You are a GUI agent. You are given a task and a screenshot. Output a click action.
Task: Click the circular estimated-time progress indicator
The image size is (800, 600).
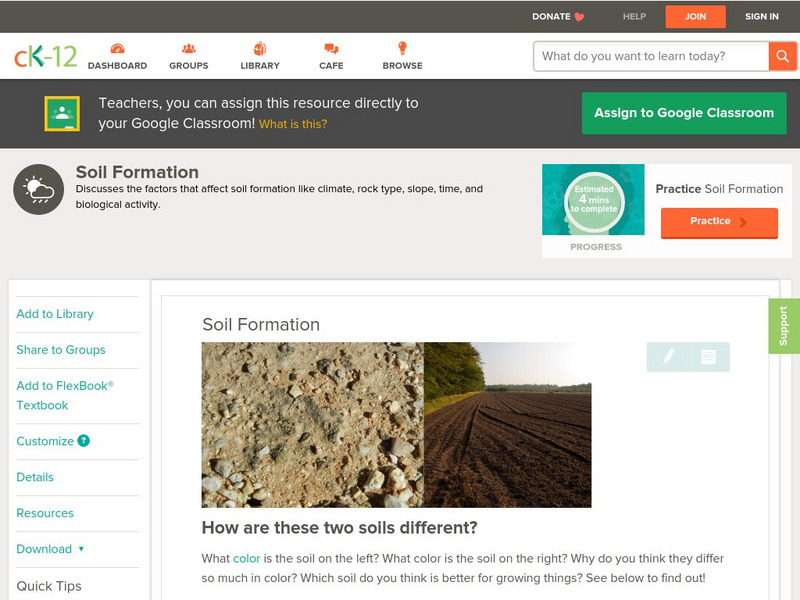point(594,200)
